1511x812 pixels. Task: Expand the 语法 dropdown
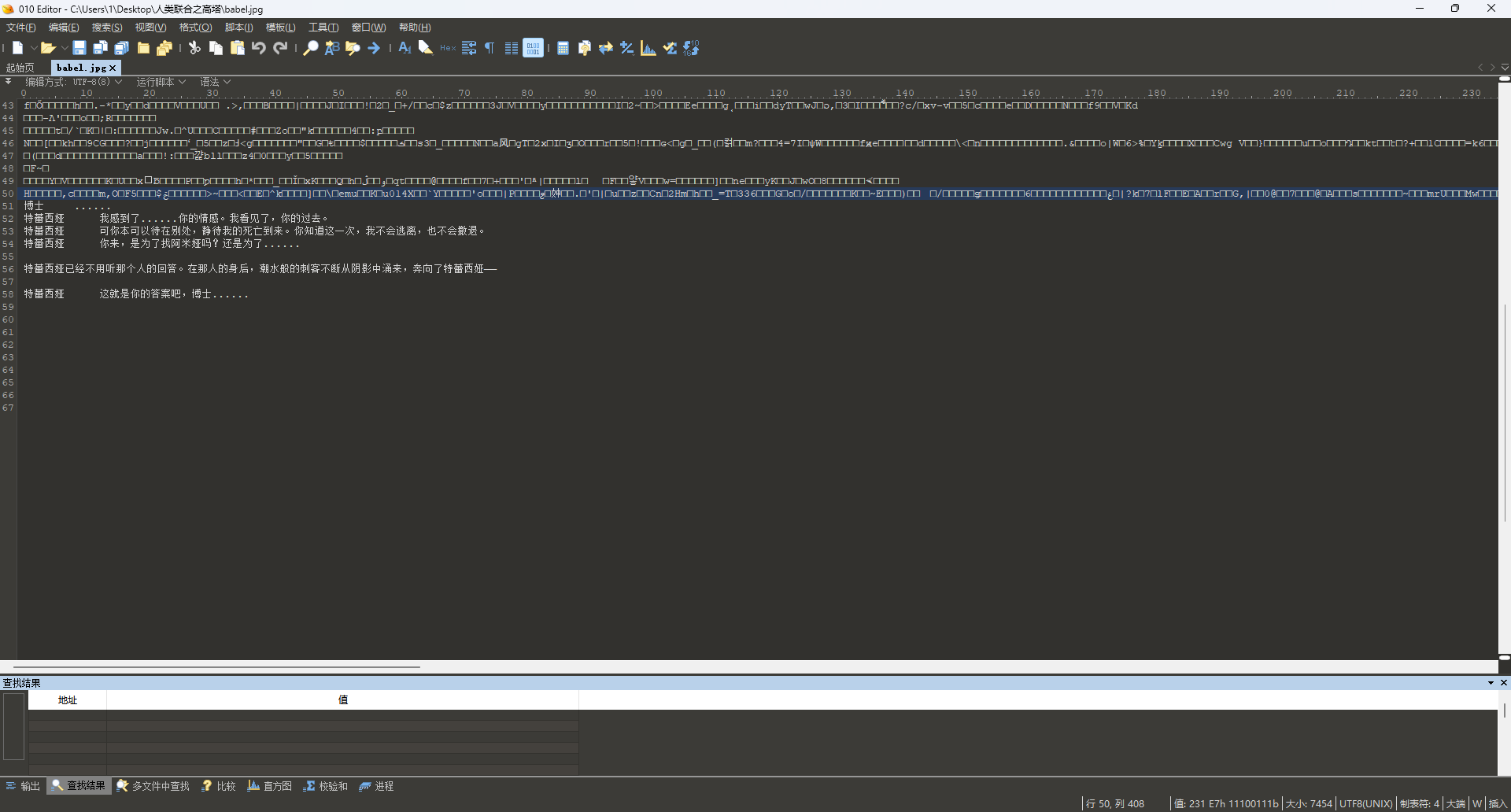point(215,82)
